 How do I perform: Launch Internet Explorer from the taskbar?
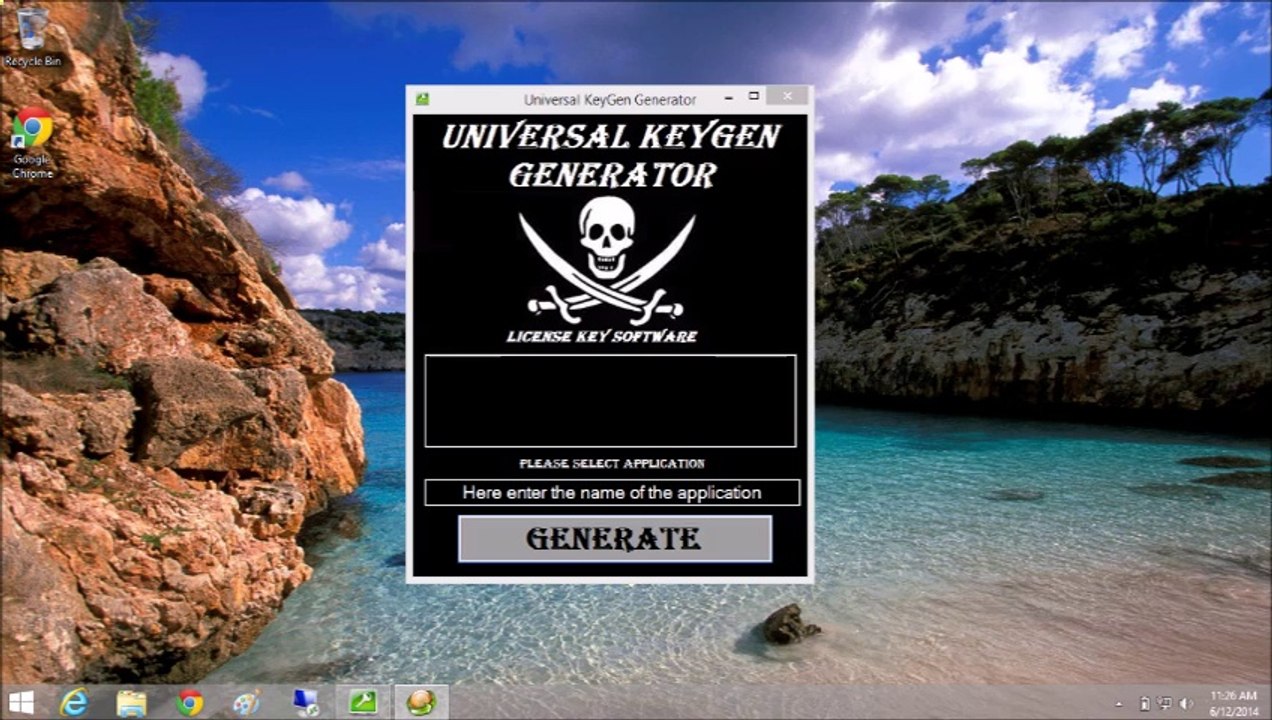[x=74, y=702]
